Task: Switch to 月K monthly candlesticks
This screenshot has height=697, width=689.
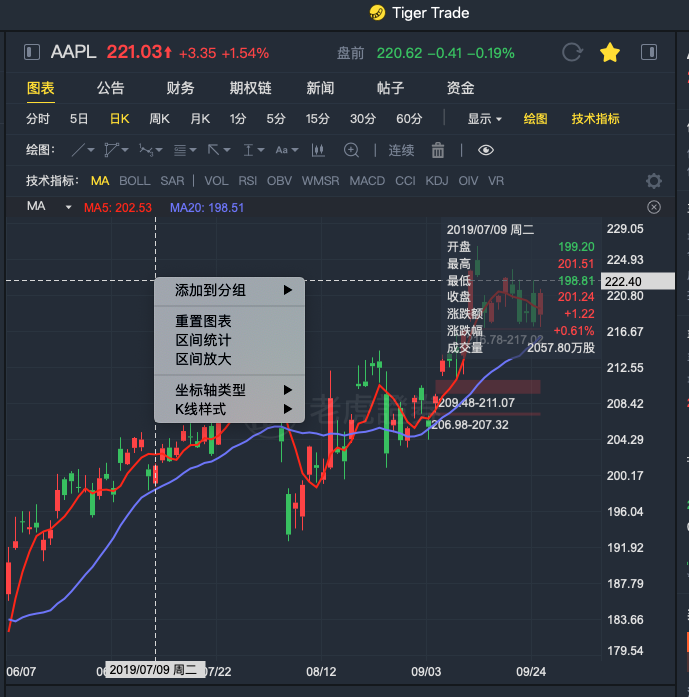Action: coord(200,119)
